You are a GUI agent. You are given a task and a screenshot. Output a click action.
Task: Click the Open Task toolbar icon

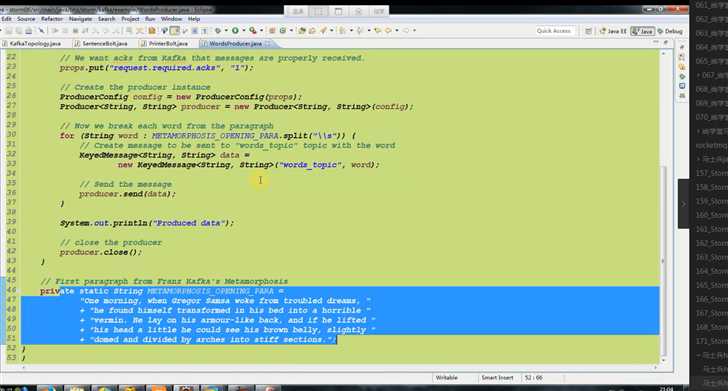coord(312,31)
